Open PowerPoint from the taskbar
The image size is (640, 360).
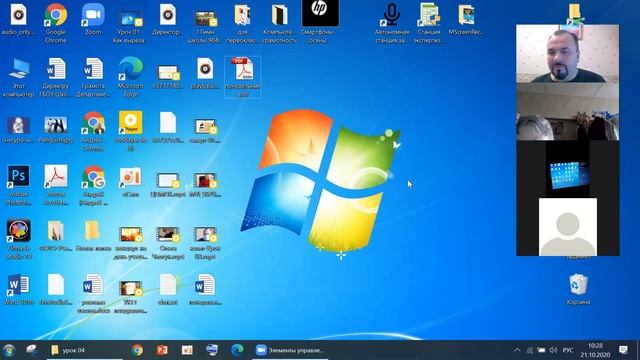[x=162, y=350]
